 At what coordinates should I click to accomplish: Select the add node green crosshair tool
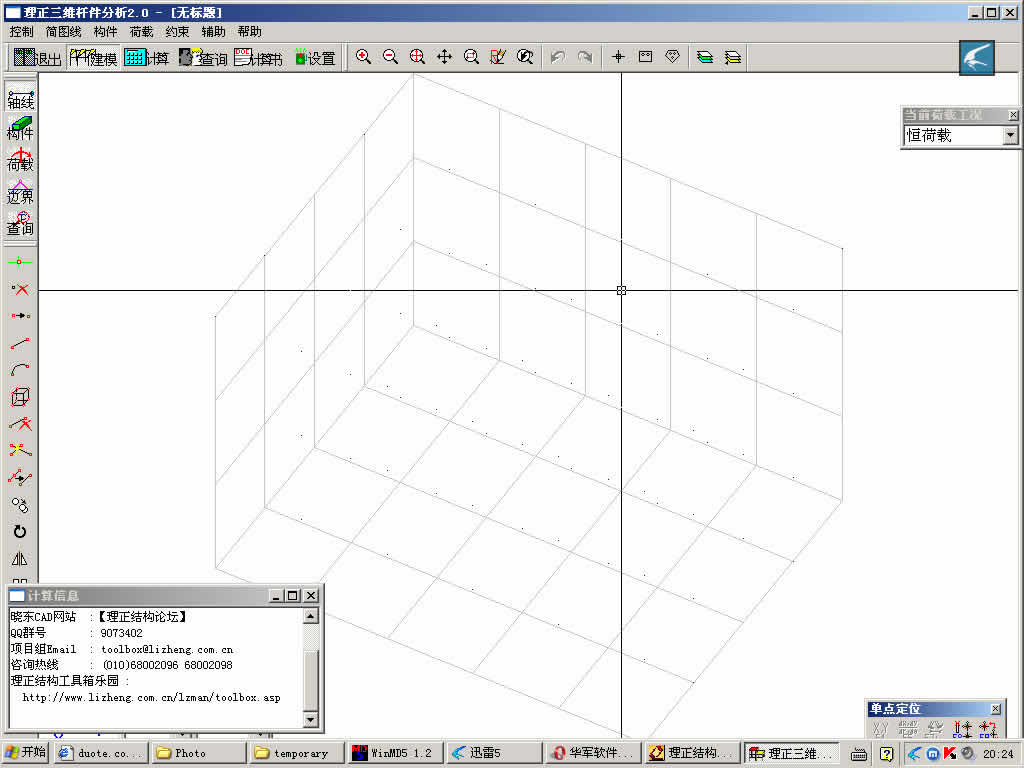tap(20, 262)
